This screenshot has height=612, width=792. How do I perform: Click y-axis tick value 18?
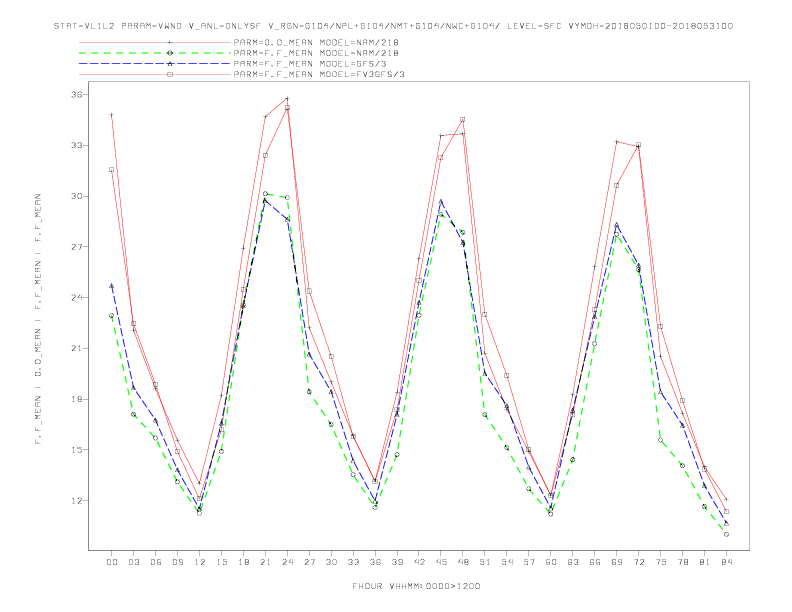77,399
